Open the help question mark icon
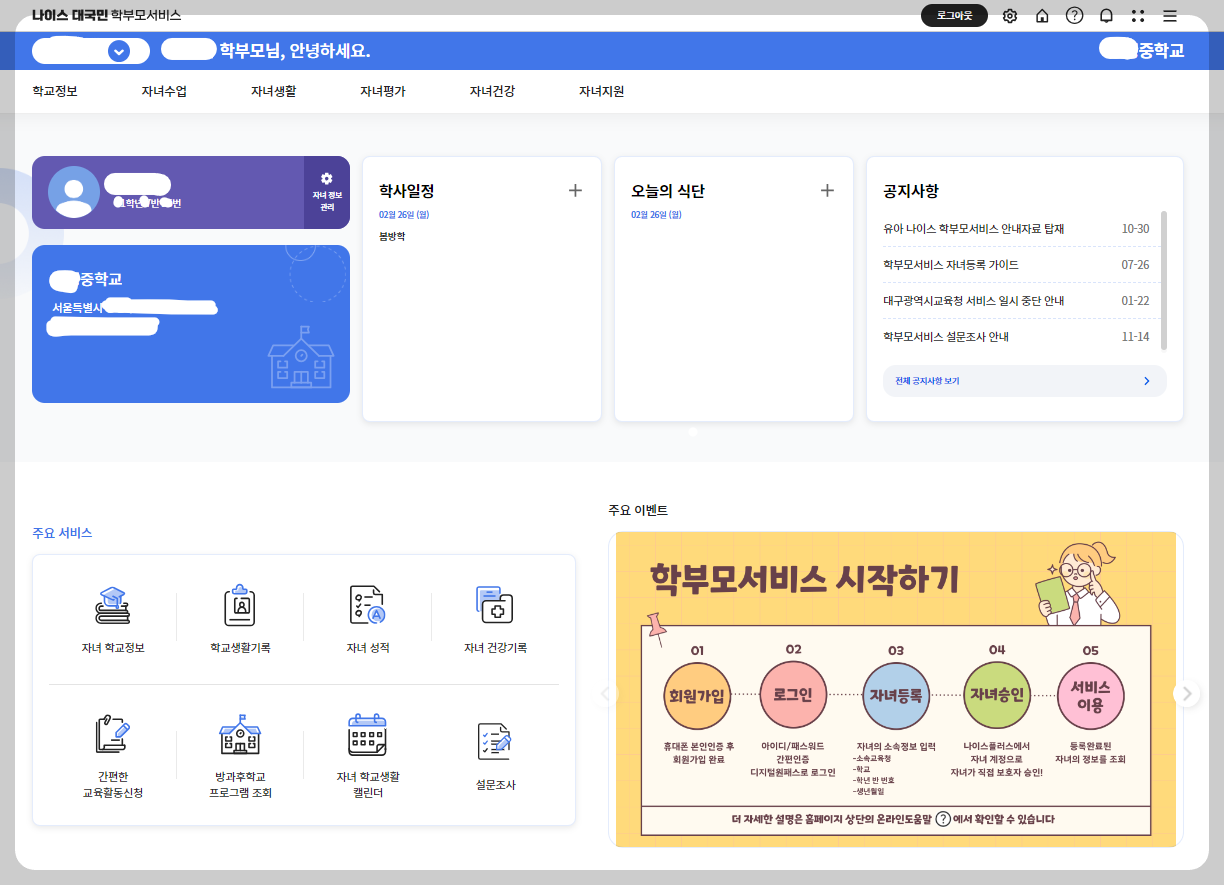The height and width of the screenshot is (885, 1224). coord(1073,15)
